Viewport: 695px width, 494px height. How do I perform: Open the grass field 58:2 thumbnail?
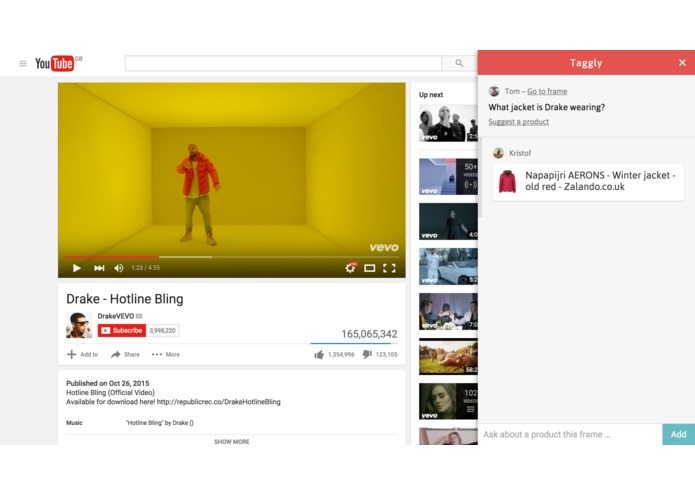(448, 356)
